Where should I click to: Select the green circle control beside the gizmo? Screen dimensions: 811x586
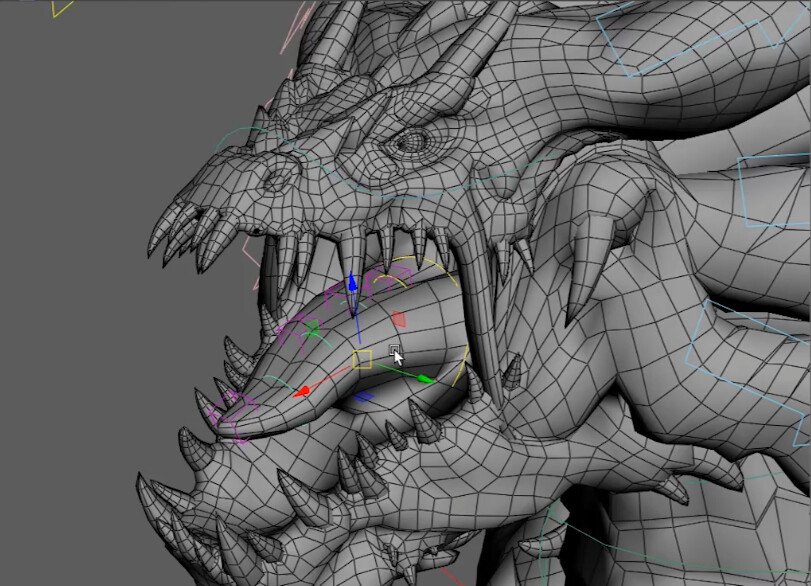point(312,329)
